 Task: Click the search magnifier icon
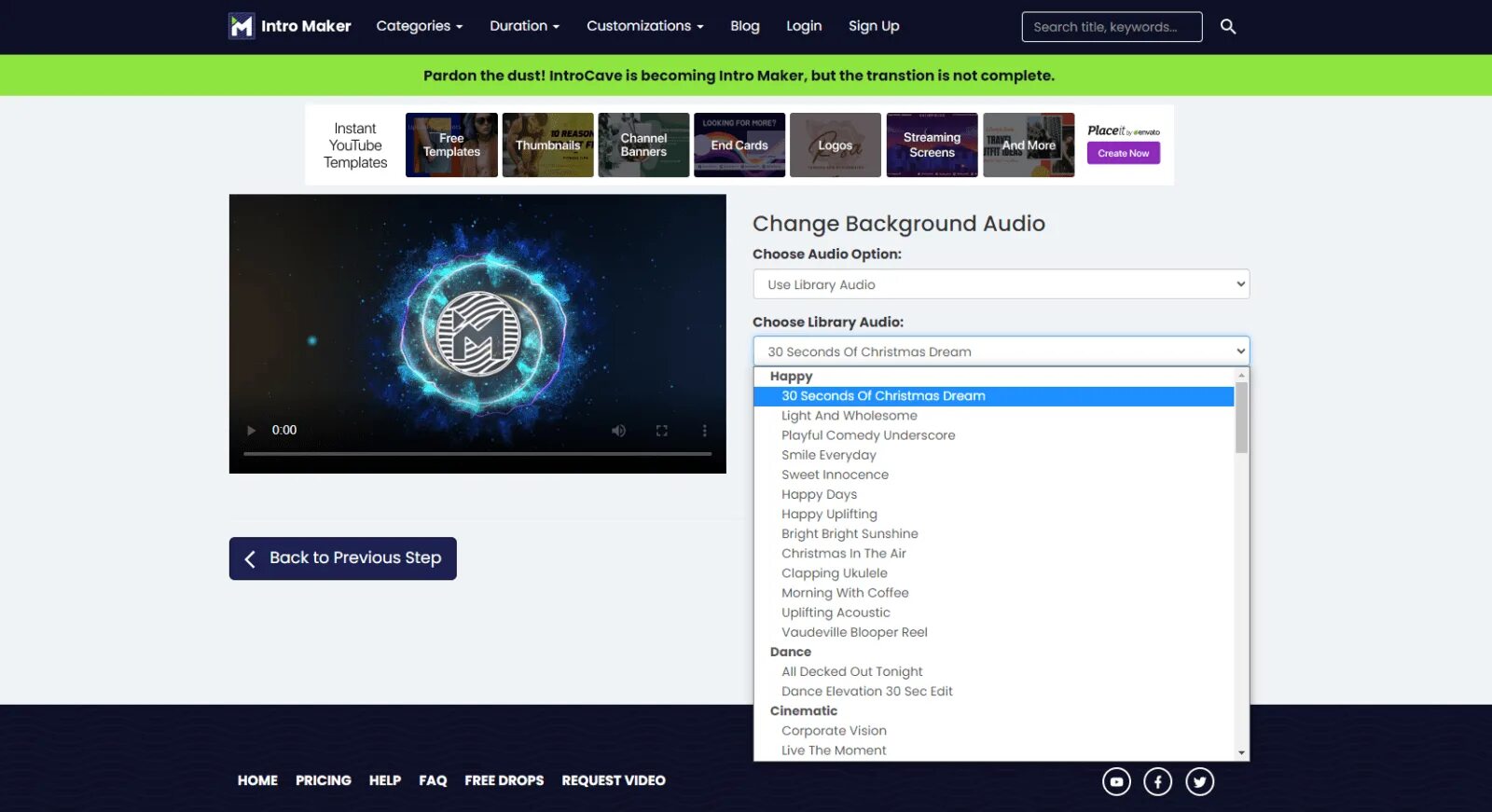click(x=1228, y=27)
